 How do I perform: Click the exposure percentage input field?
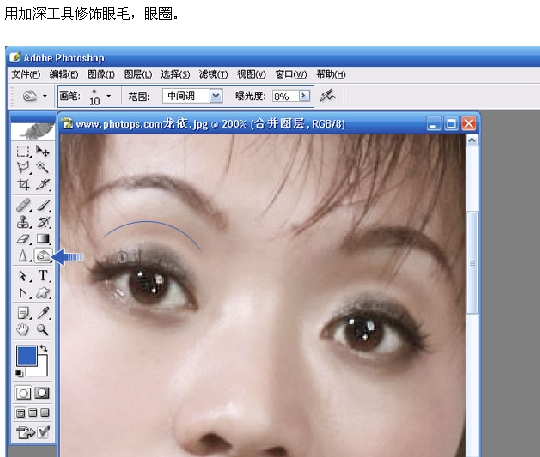point(285,96)
